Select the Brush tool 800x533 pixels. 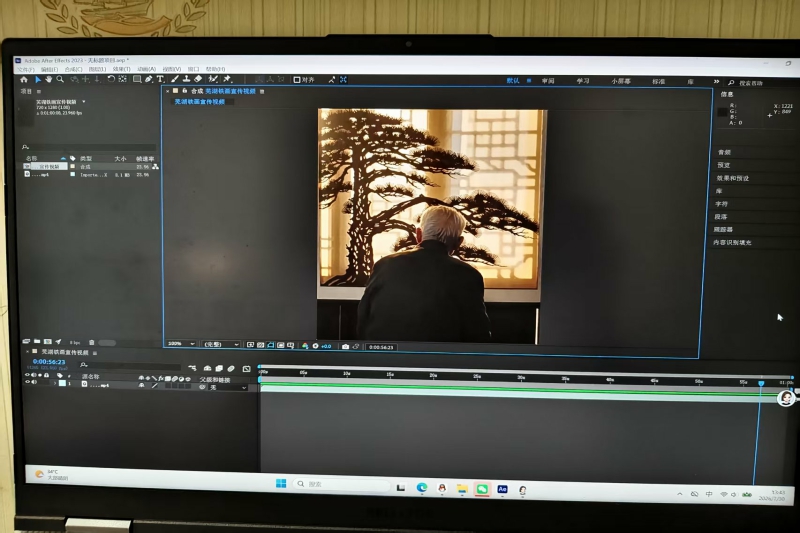[175, 79]
